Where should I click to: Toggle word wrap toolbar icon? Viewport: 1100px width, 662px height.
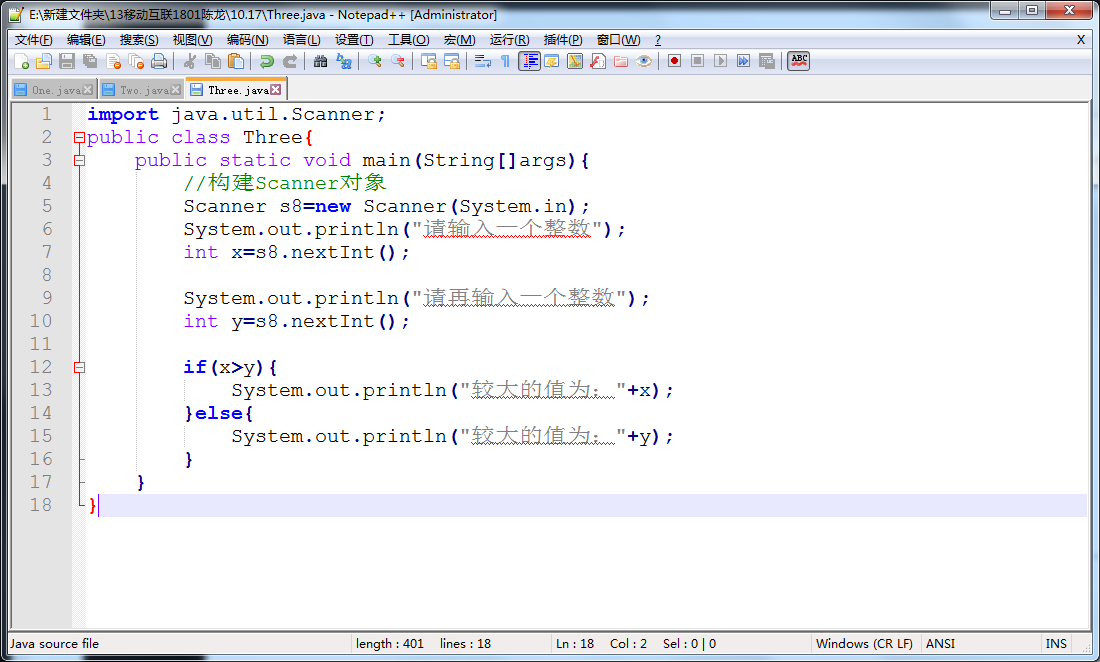pyautogui.click(x=483, y=62)
